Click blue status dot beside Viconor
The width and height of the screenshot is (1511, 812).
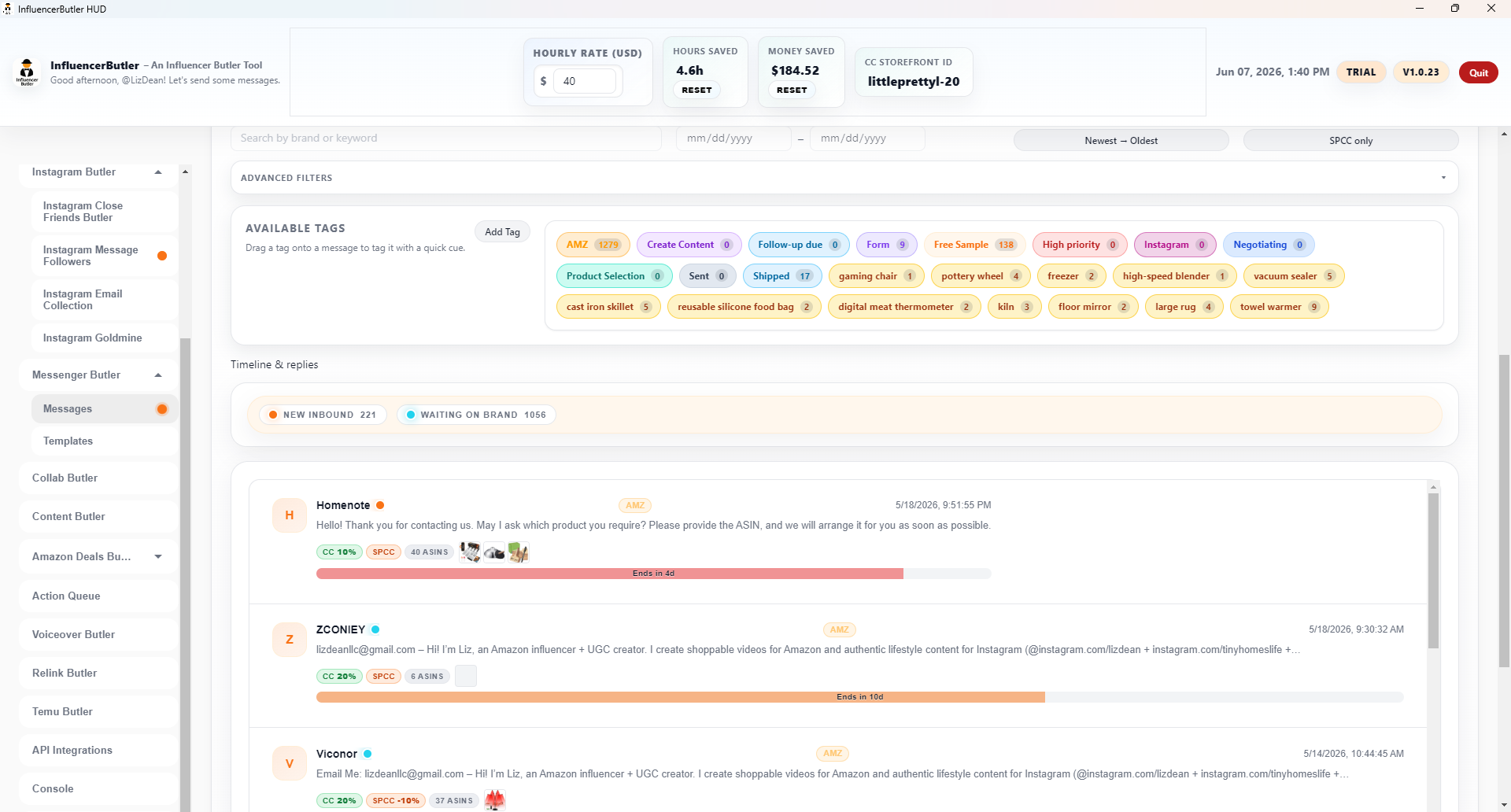(368, 754)
